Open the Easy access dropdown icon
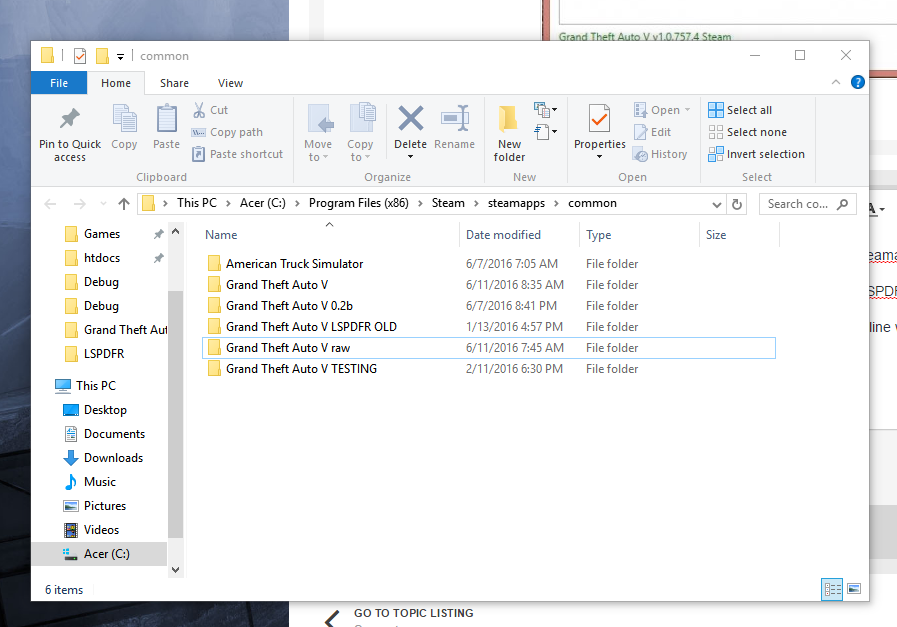The image size is (897, 627). pyautogui.click(x=546, y=132)
